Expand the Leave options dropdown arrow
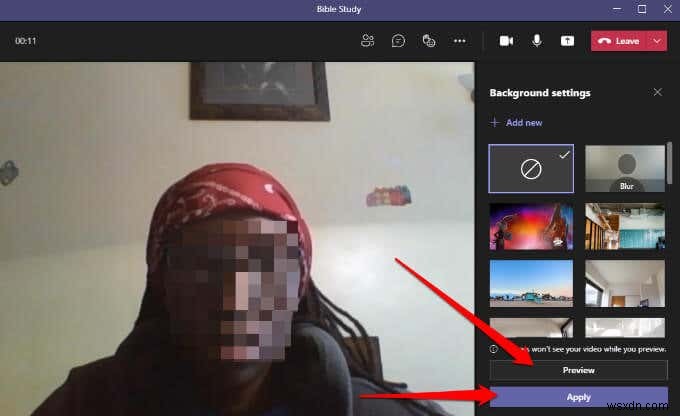 point(657,41)
